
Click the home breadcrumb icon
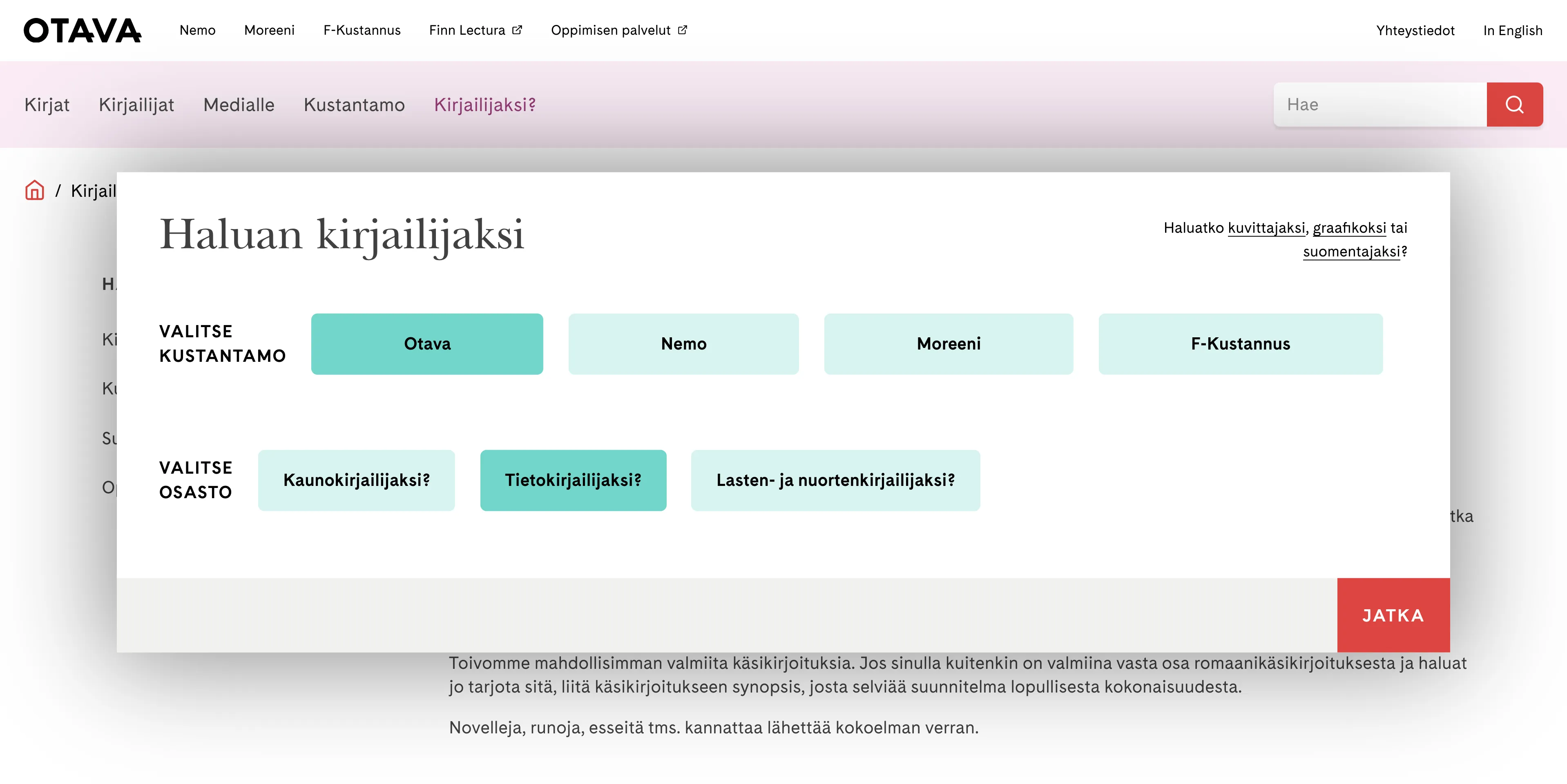click(x=35, y=190)
